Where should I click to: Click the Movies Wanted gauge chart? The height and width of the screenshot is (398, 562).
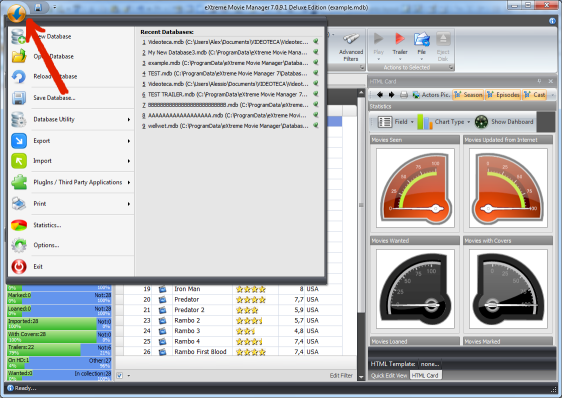tap(415, 289)
